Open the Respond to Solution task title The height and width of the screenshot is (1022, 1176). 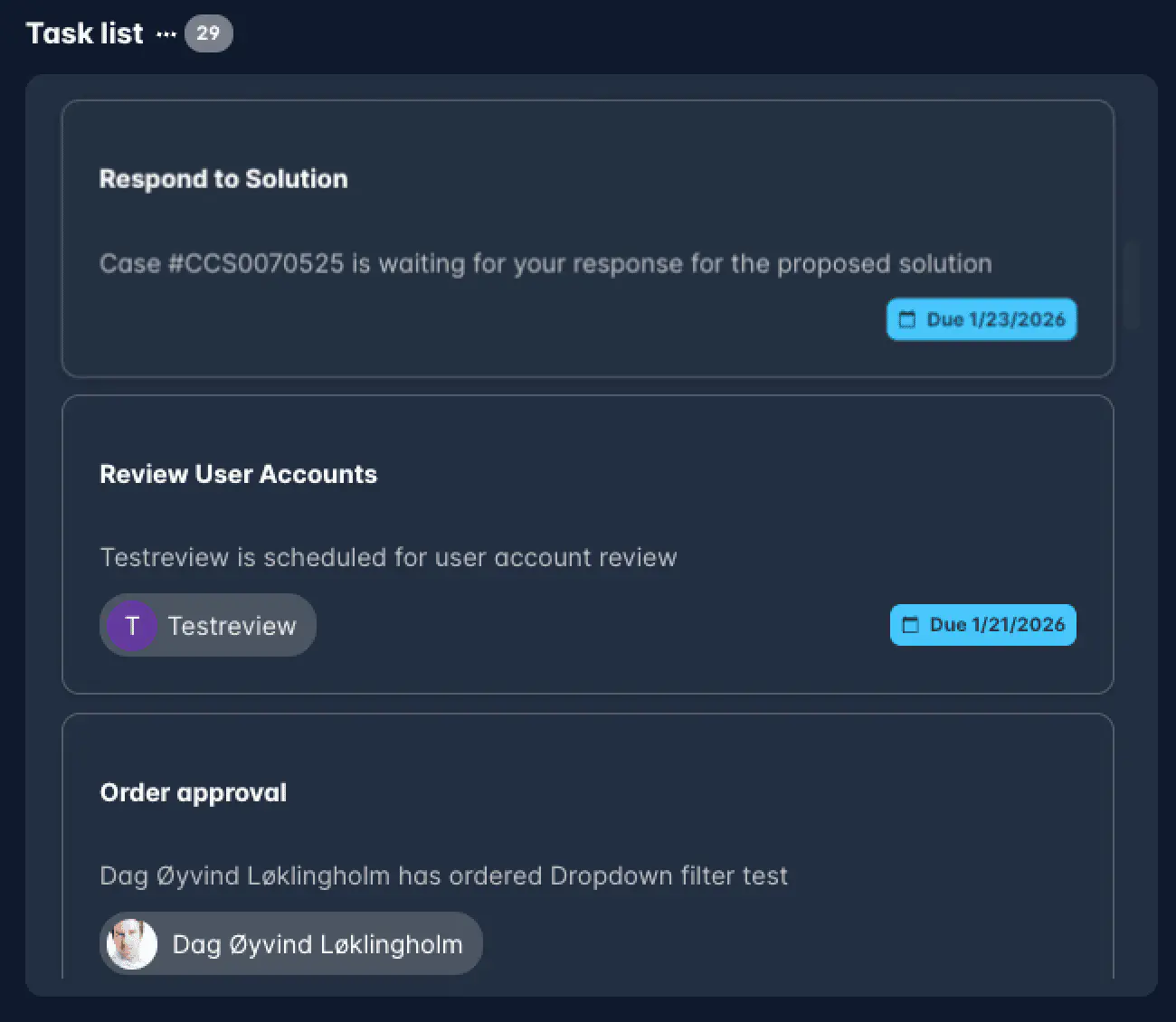tap(223, 179)
